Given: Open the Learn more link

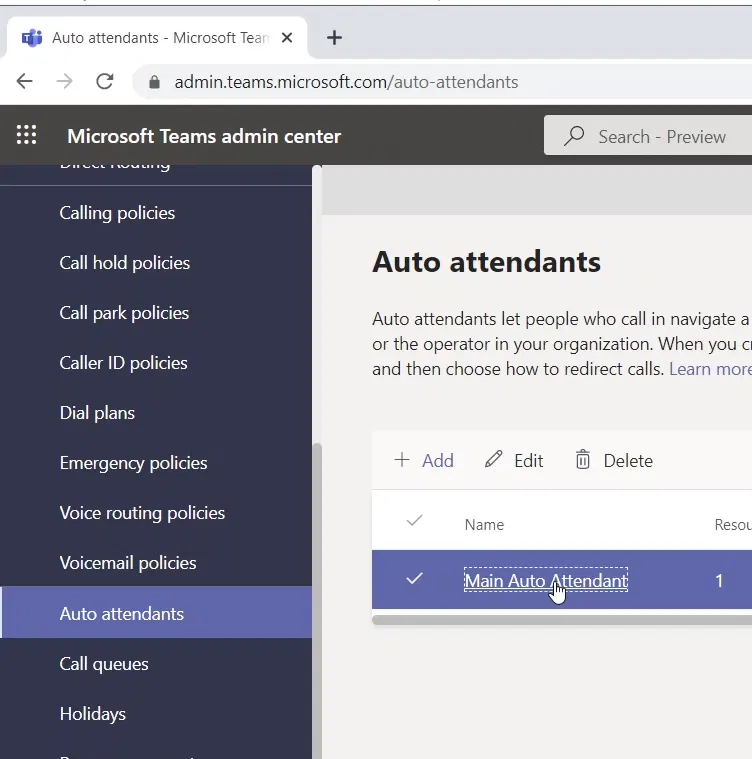Looking at the screenshot, I should pyautogui.click(x=710, y=369).
